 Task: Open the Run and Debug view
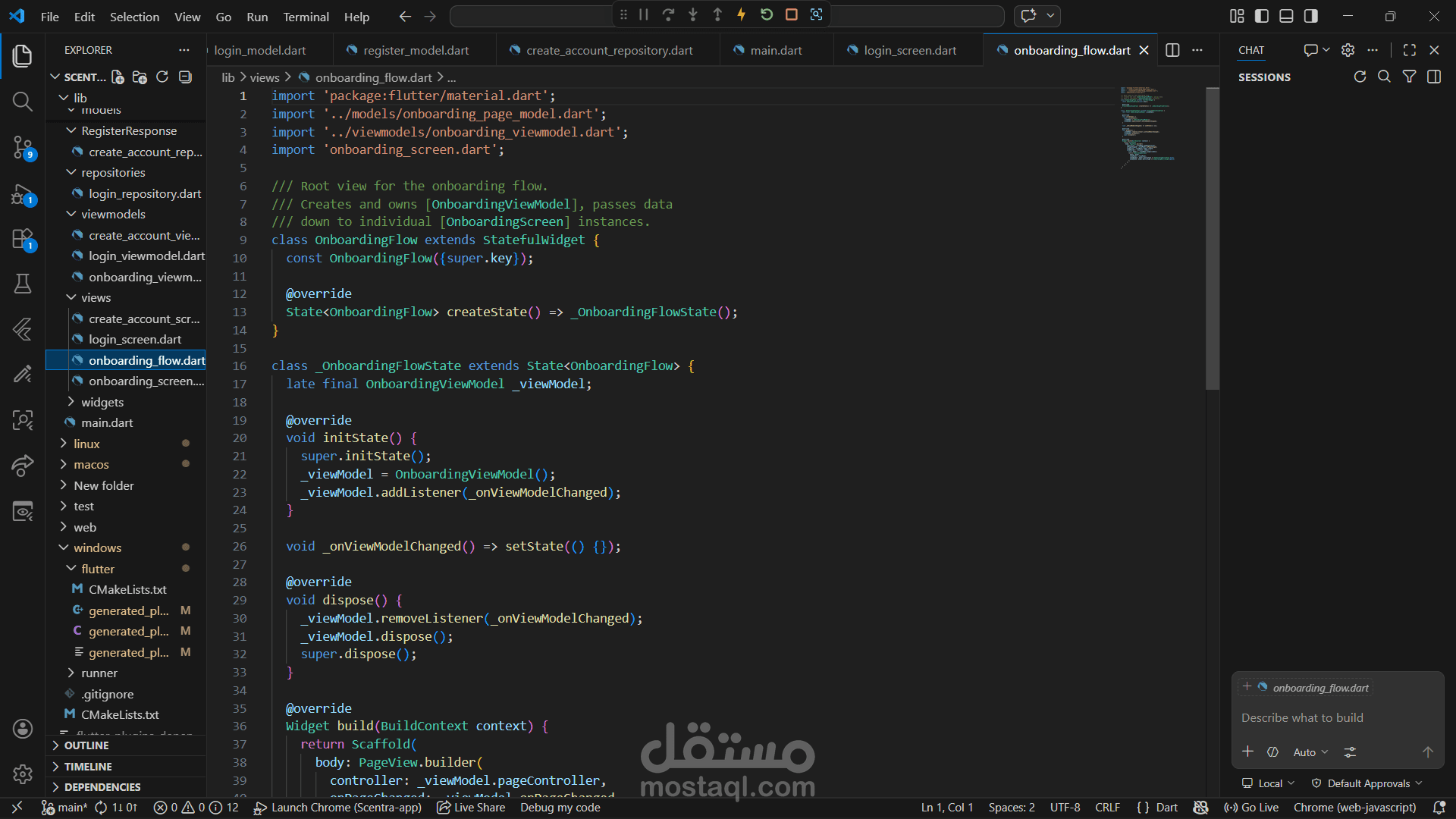[22, 195]
